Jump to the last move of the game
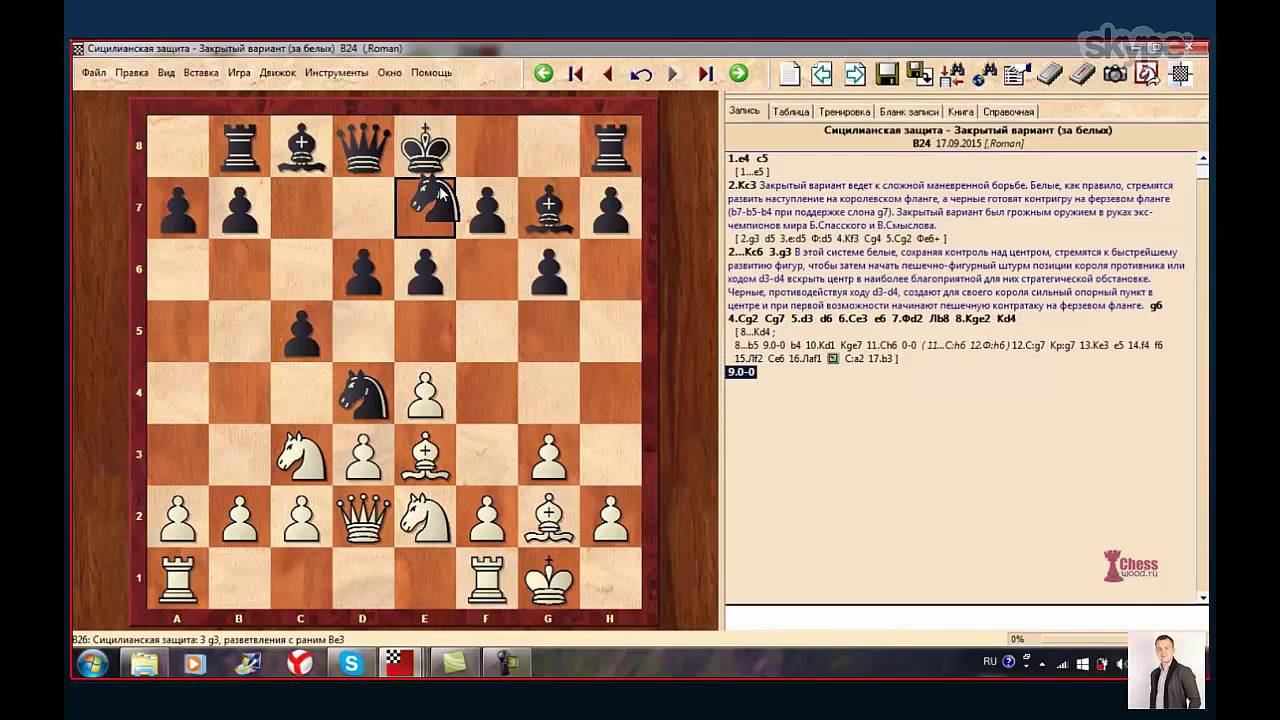 coord(705,73)
